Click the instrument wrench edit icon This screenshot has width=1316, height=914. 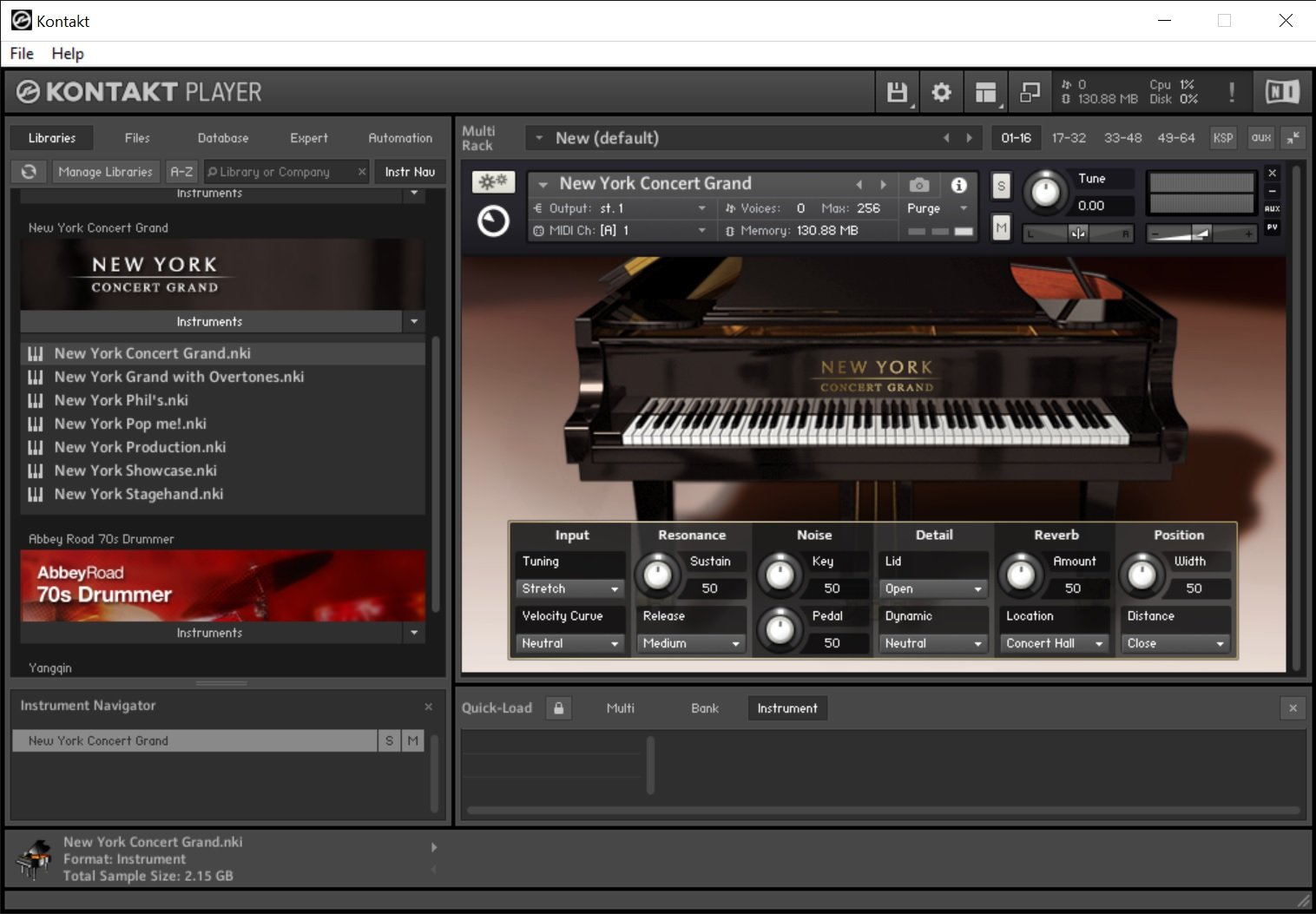[493, 182]
